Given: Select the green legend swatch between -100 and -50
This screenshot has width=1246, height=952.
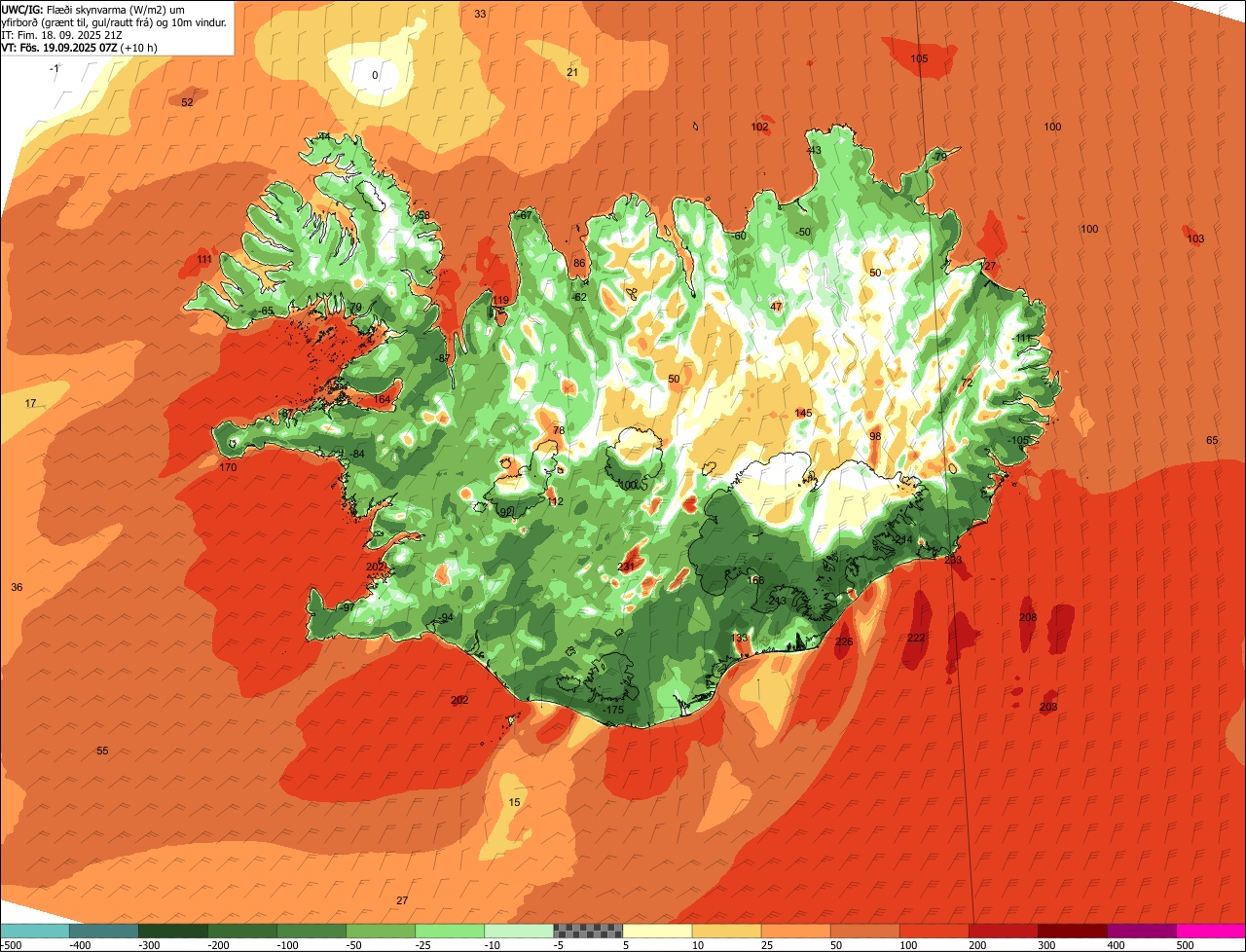Looking at the screenshot, I should coord(311,931).
